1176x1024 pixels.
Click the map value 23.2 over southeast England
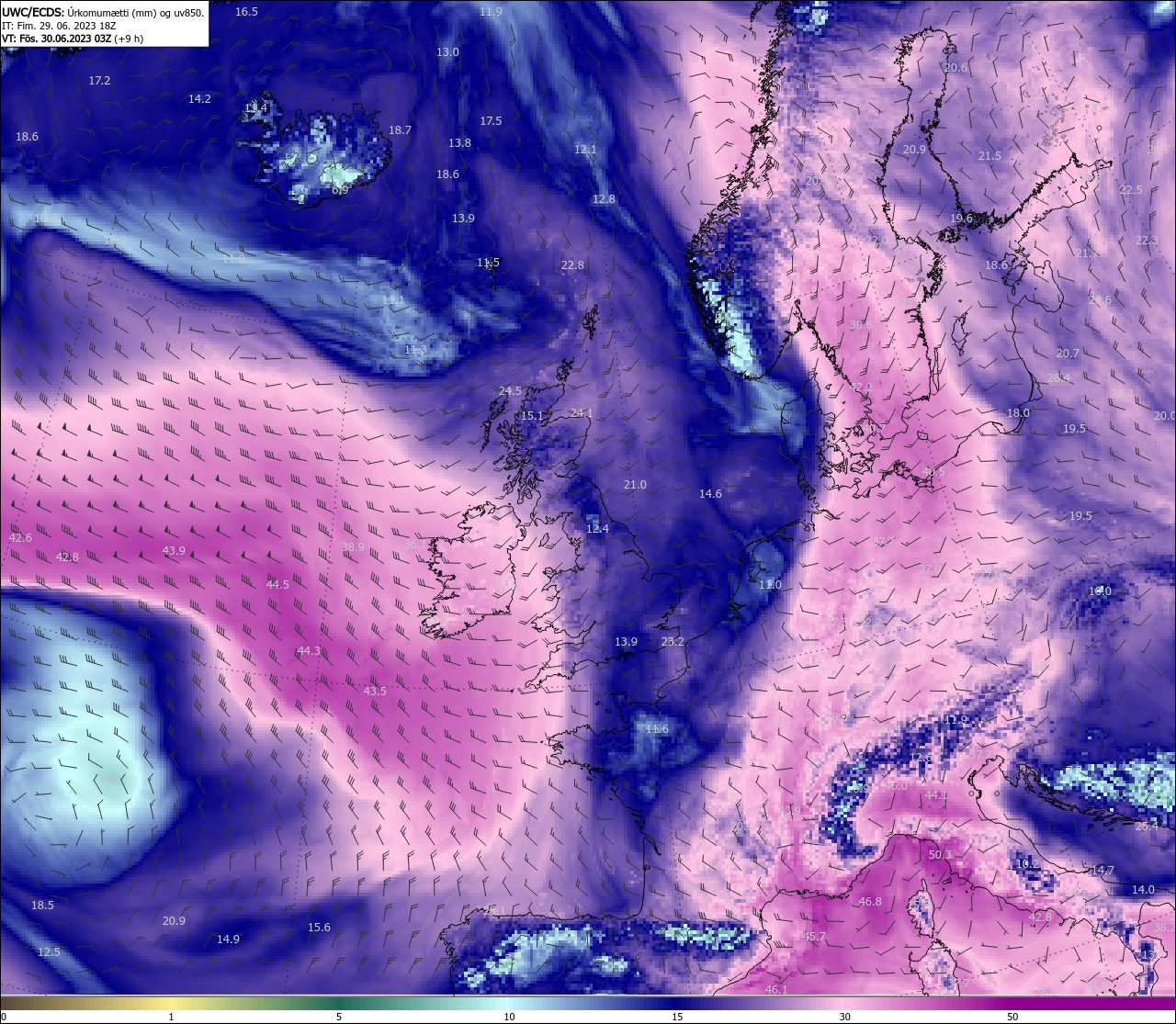point(673,642)
